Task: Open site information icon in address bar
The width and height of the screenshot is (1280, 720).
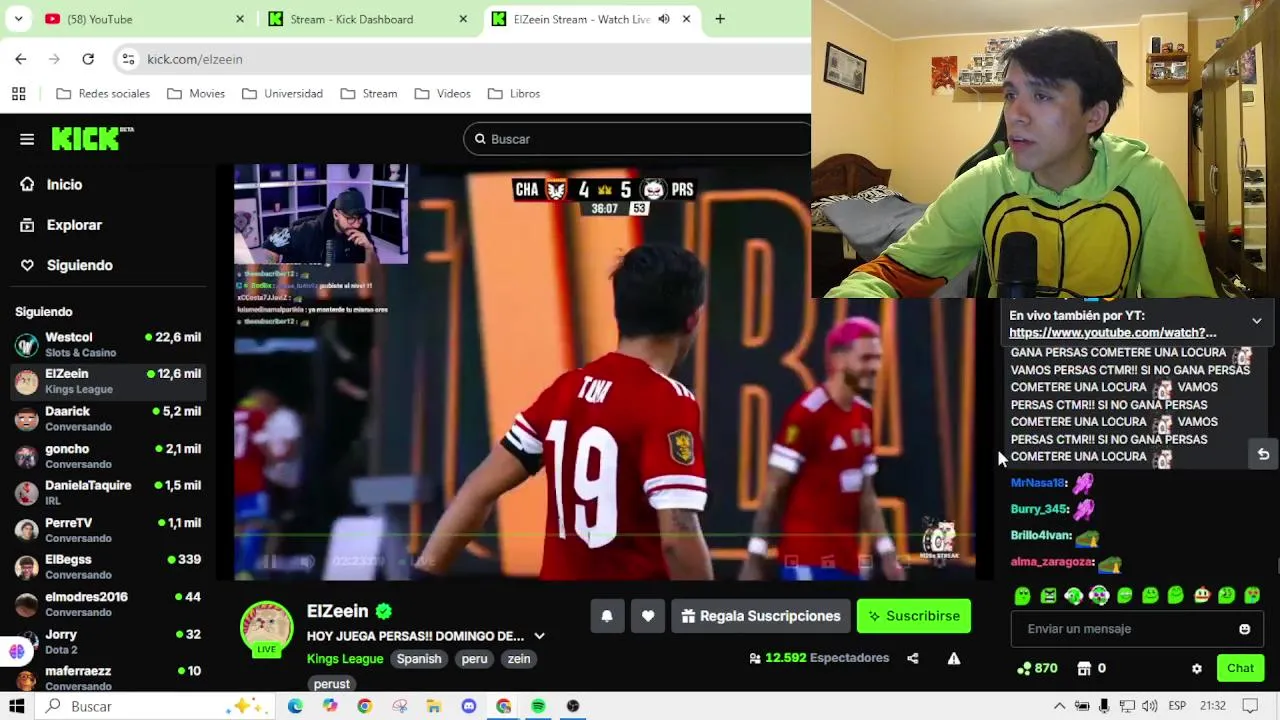Action: 128,59
